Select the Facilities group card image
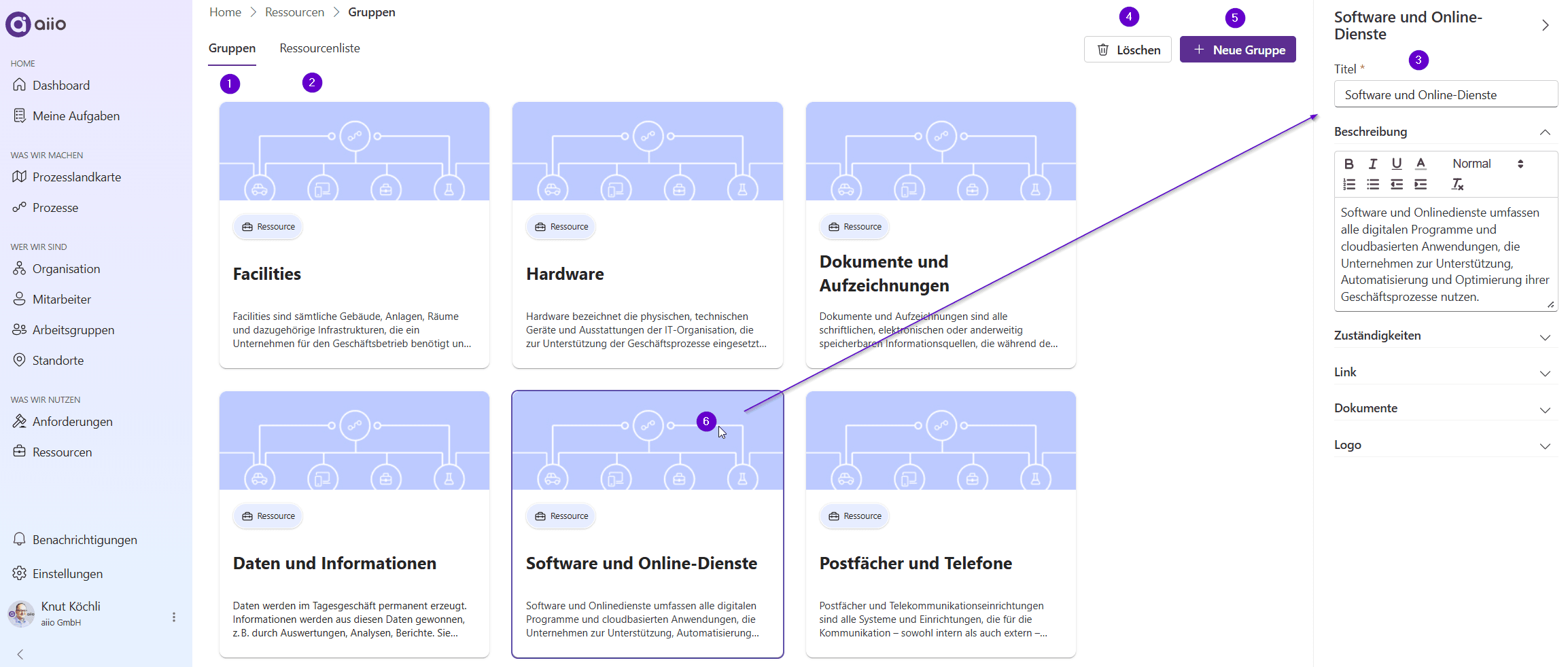The image size is (1568, 667). 354,151
